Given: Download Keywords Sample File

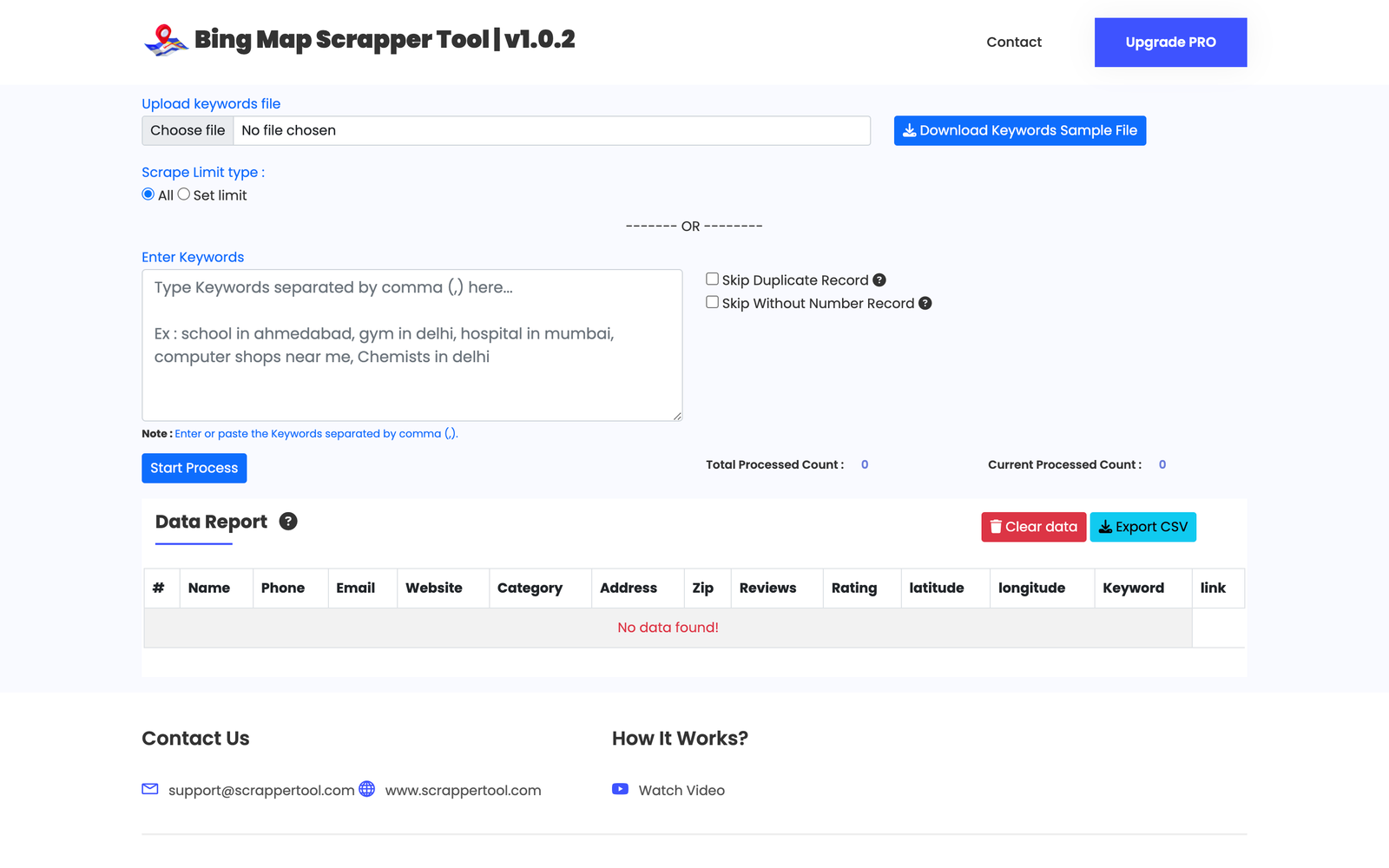Looking at the screenshot, I should pos(1020,130).
